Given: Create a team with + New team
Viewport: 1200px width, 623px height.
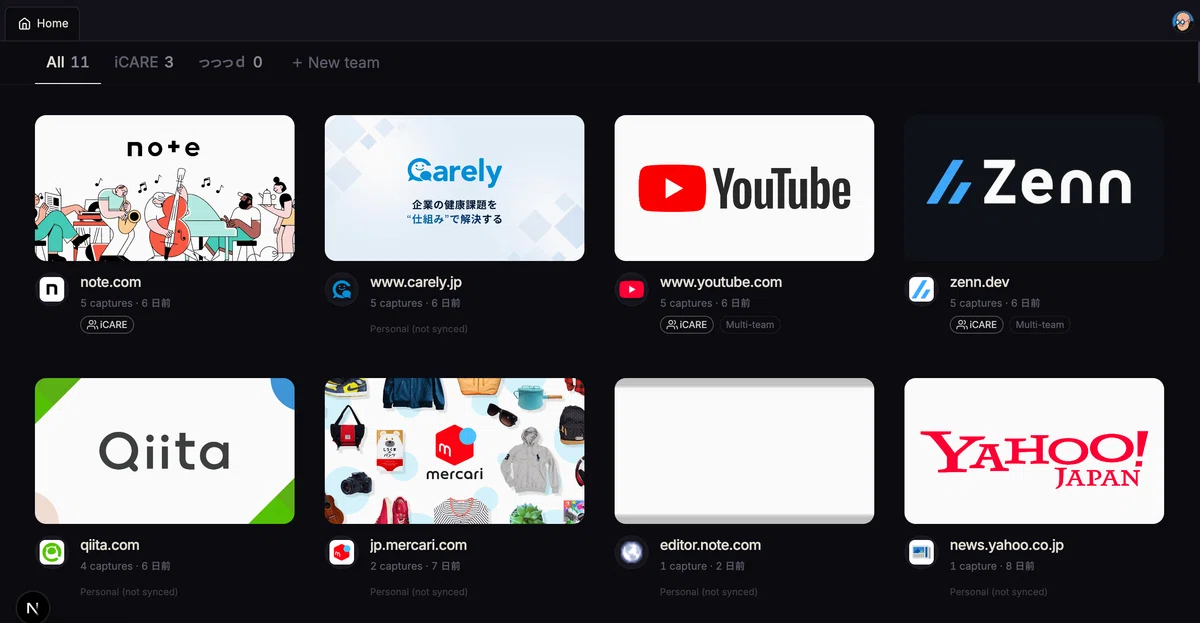Looking at the screenshot, I should (x=336, y=62).
